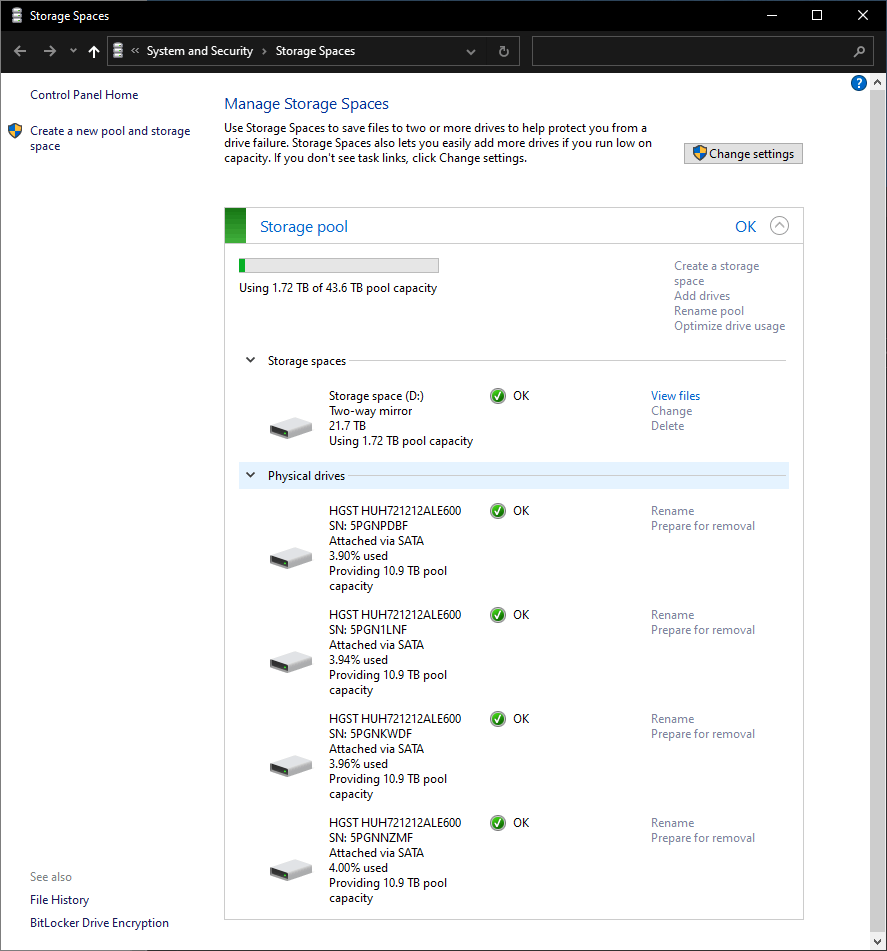Click the OK status icon for drive 5PGNPDBF

click(497, 511)
